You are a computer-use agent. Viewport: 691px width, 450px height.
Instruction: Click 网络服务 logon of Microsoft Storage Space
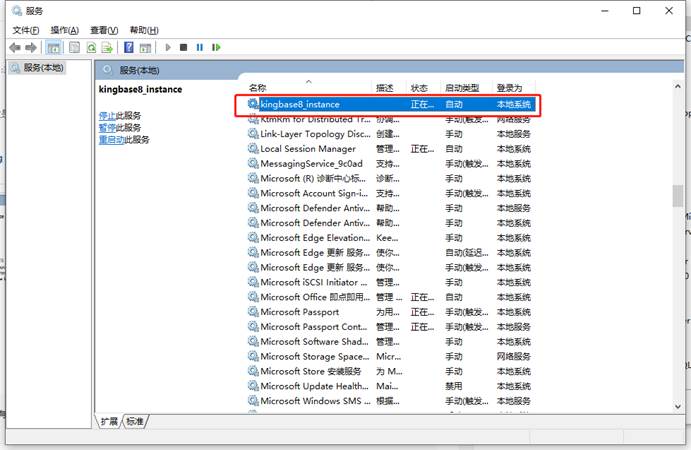[513, 356]
